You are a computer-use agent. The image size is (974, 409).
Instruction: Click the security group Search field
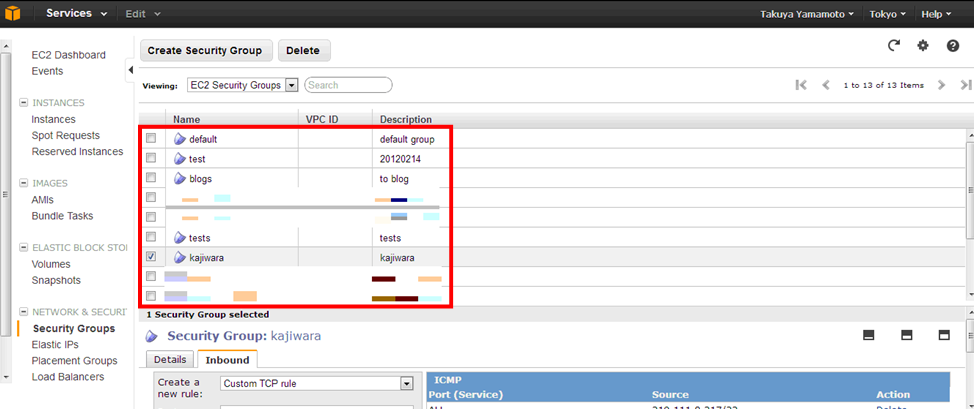(348, 85)
